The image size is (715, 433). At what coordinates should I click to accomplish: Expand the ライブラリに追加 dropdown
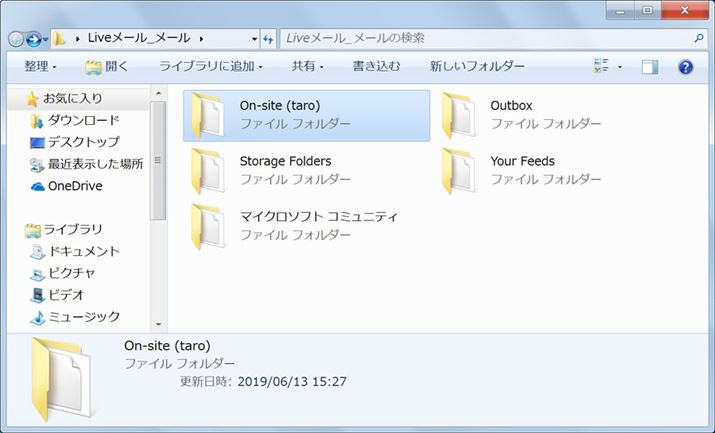point(210,67)
